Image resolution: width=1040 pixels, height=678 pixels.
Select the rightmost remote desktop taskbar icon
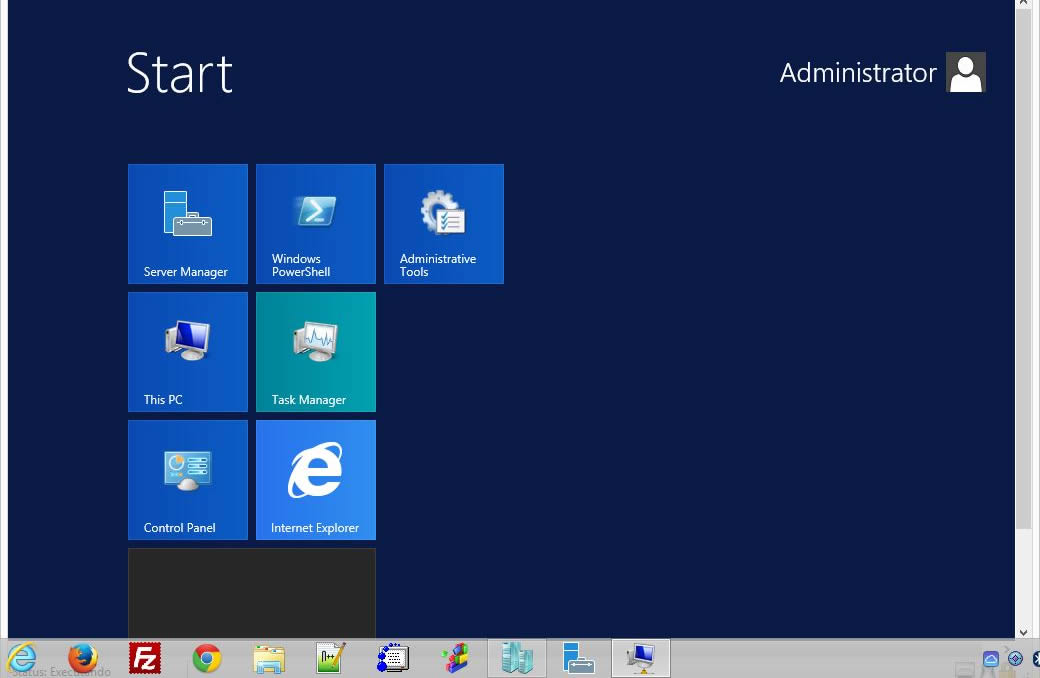[640, 657]
